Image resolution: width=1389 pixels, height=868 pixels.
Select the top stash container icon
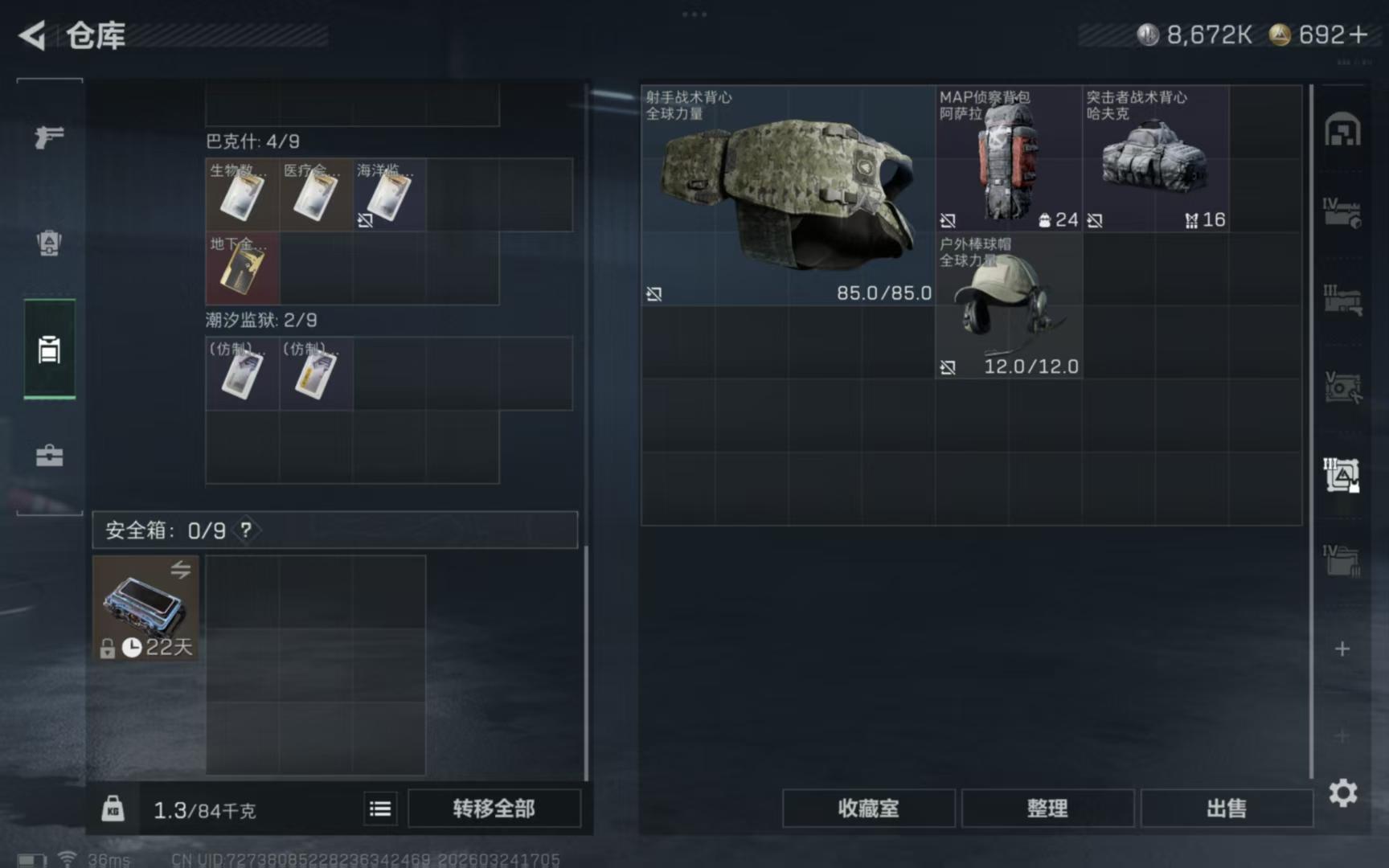[x=1342, y=130]
